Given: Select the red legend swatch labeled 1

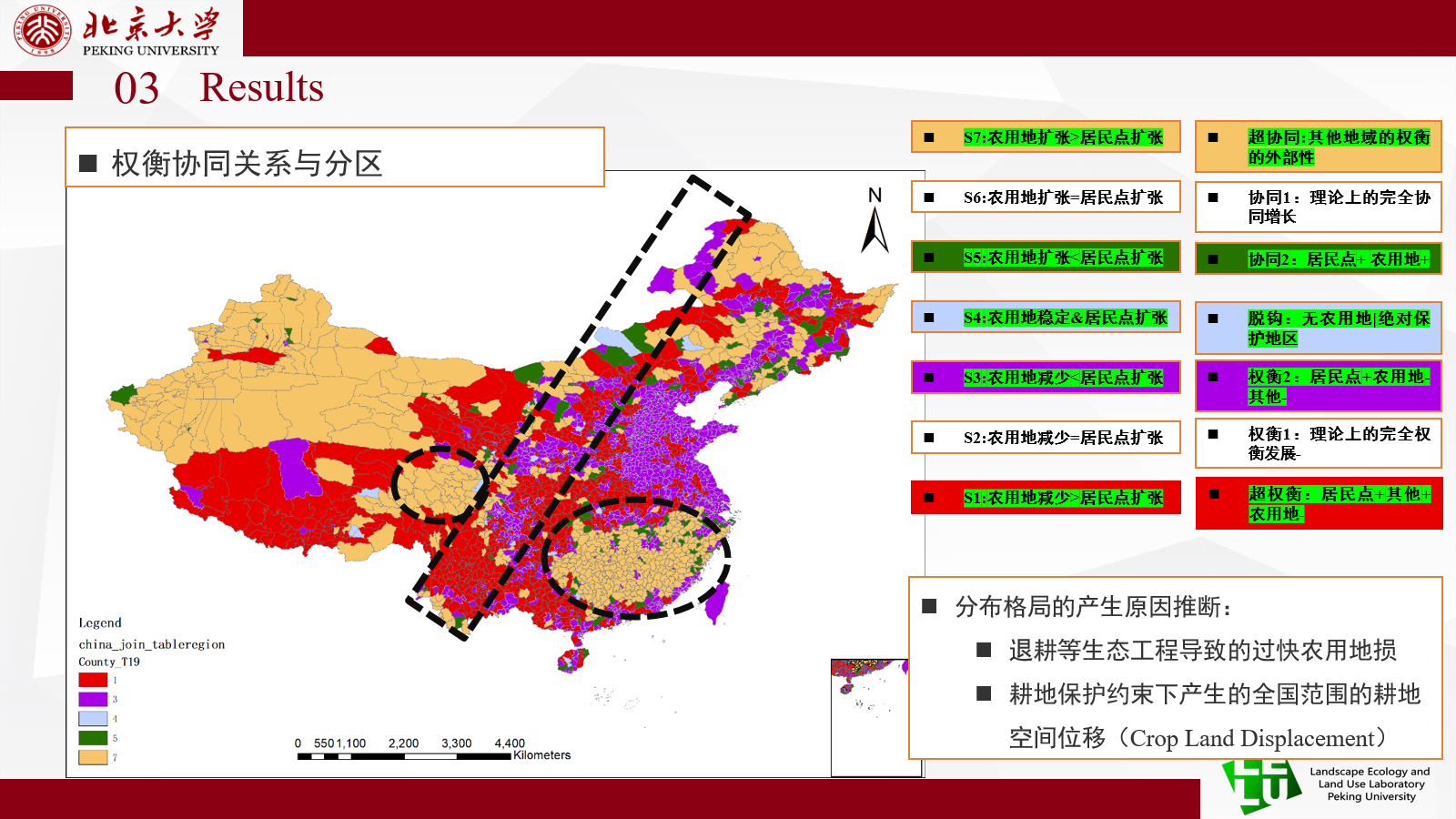Looking at the screenshot, I should [93, 680].
